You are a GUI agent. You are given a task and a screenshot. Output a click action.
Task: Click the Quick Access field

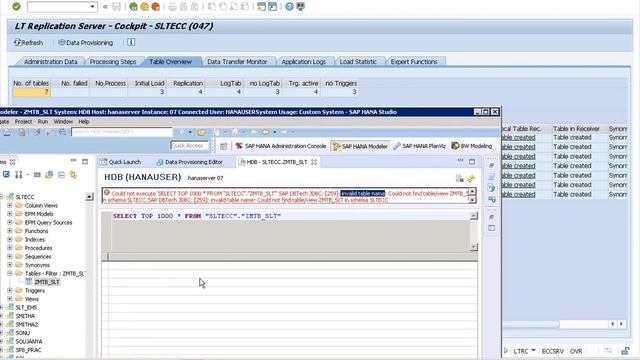pyautogui.click(x=190, y=145)
